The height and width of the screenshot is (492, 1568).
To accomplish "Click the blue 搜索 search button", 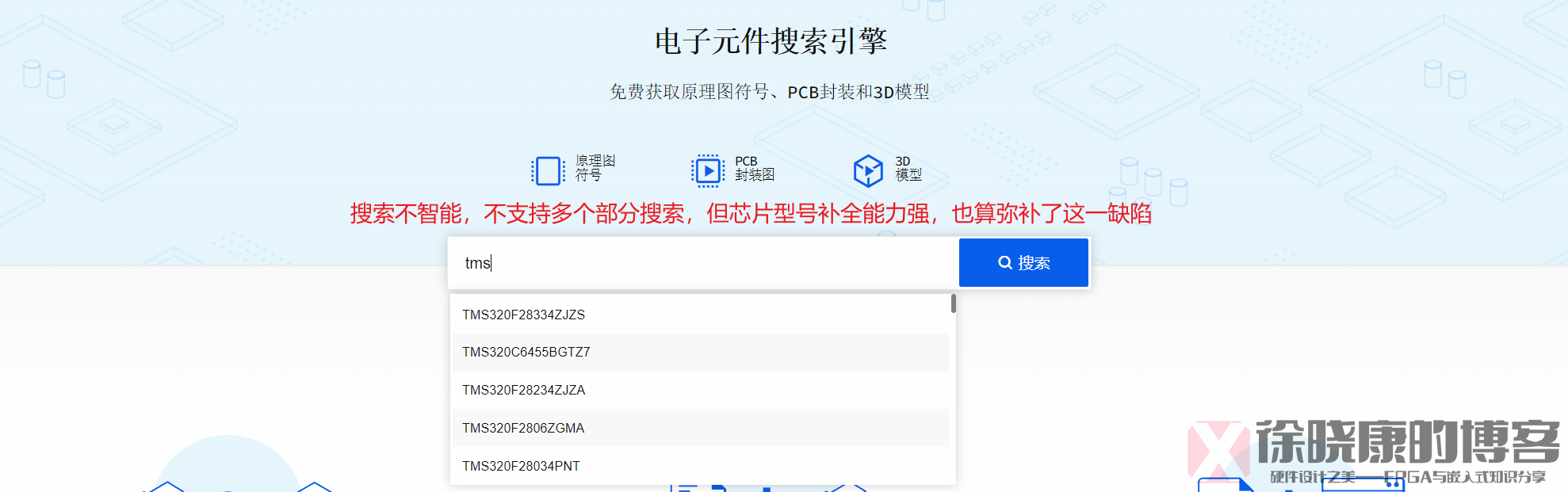I will 1023,262.
